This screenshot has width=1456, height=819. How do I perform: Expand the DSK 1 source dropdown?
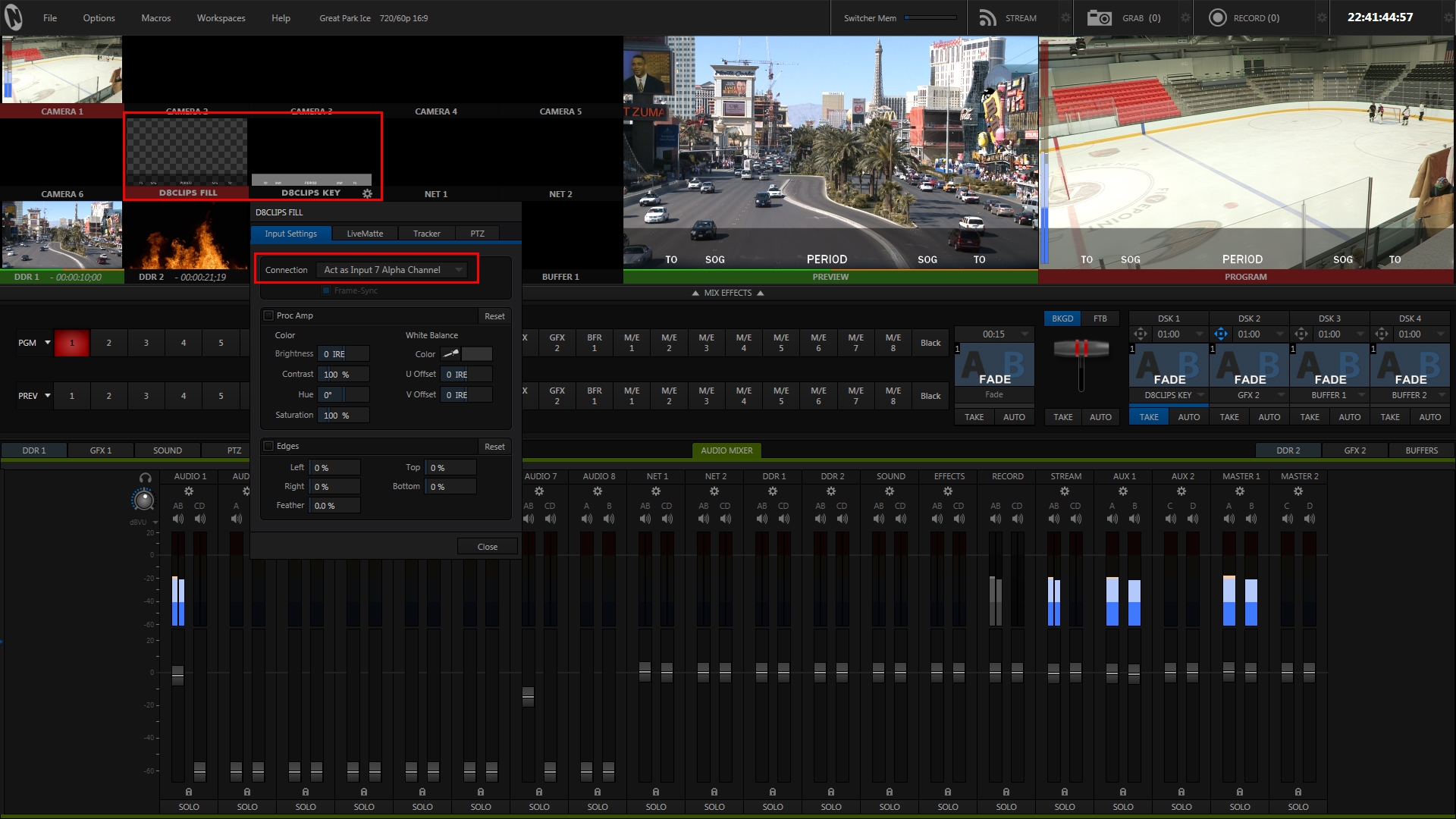pyautogui.click(x=1200, y=395)
